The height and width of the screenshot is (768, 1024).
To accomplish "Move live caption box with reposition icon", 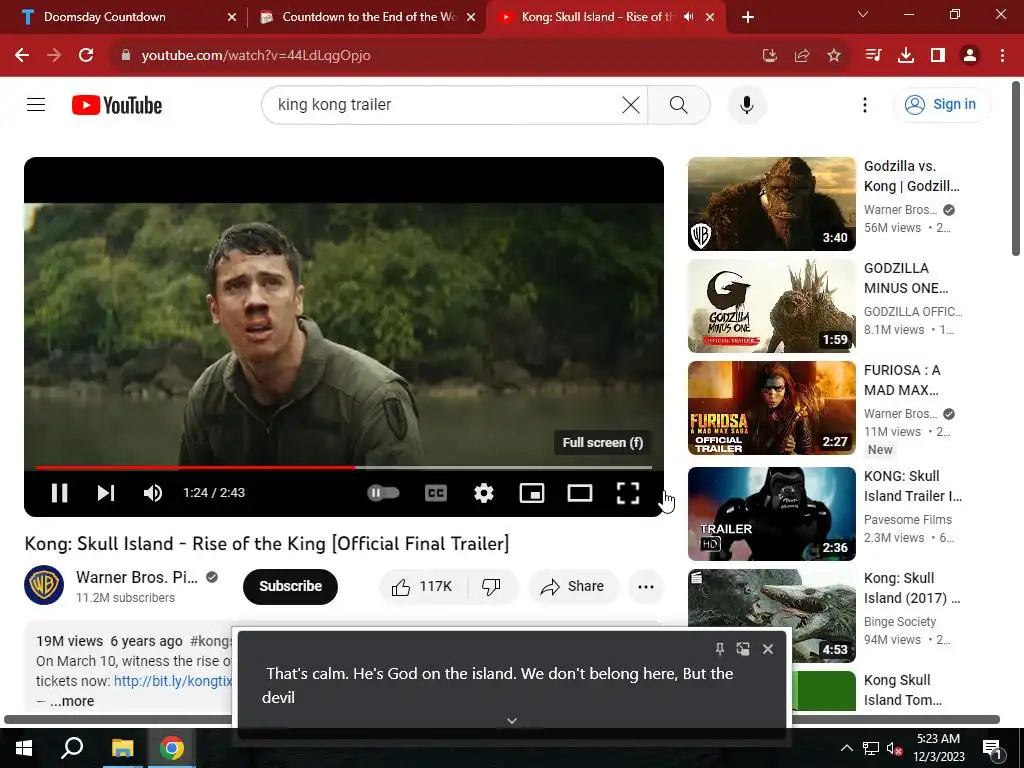I will pyautogui.click(x=743, y=648).
